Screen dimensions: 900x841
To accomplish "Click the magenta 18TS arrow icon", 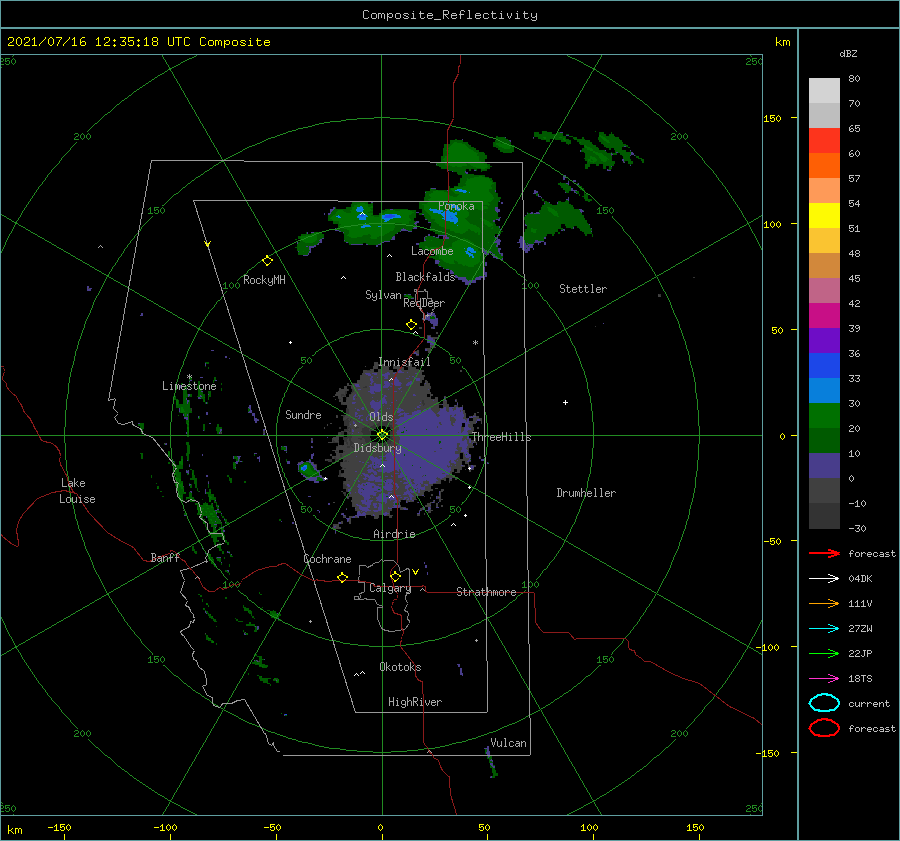I will (x=824, y=679).
